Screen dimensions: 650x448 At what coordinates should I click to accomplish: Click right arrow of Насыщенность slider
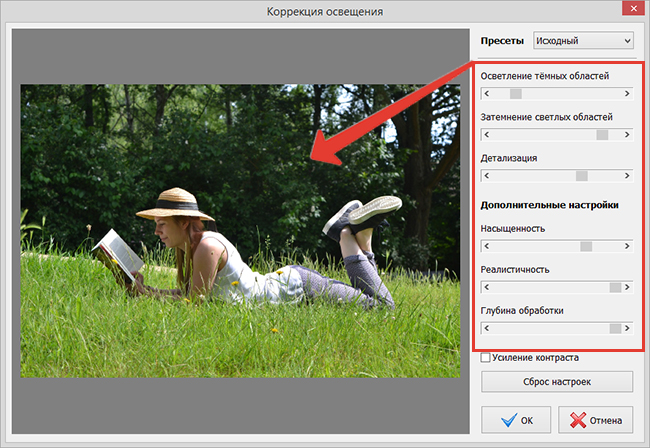627,246
